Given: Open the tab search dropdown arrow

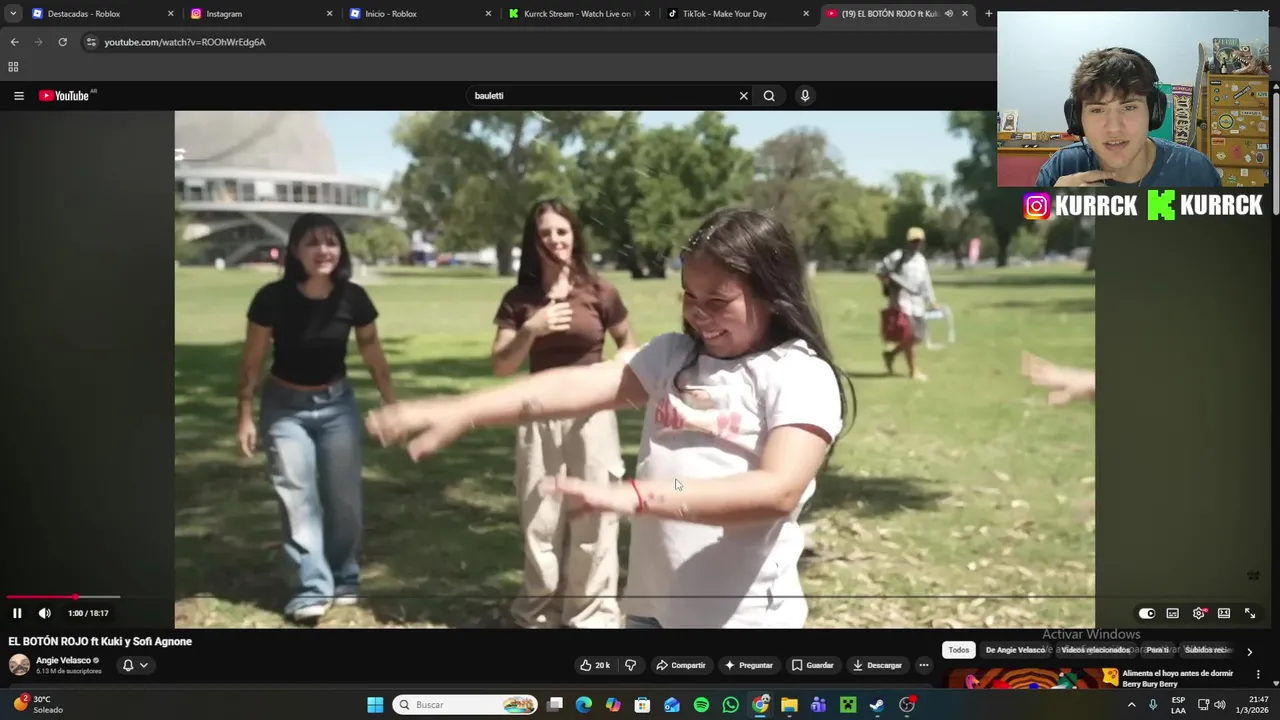Looking at the screenshot, I should click(x=13, y=14).
